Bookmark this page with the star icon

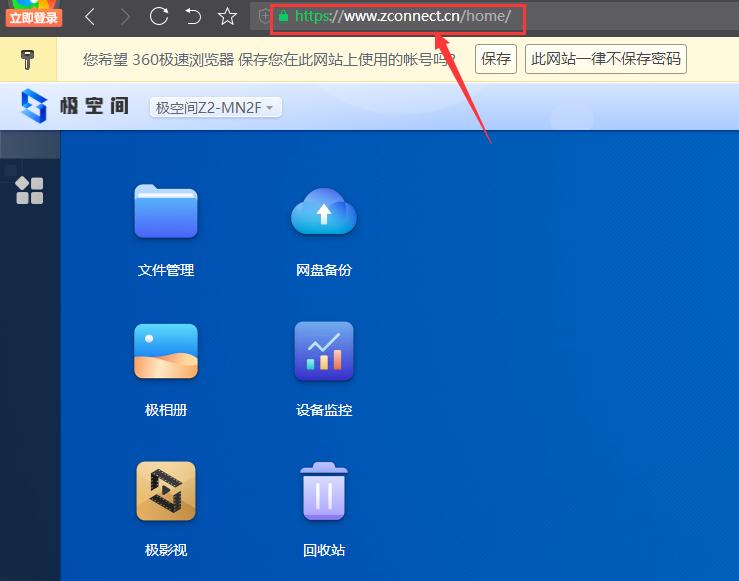(227, 16)
